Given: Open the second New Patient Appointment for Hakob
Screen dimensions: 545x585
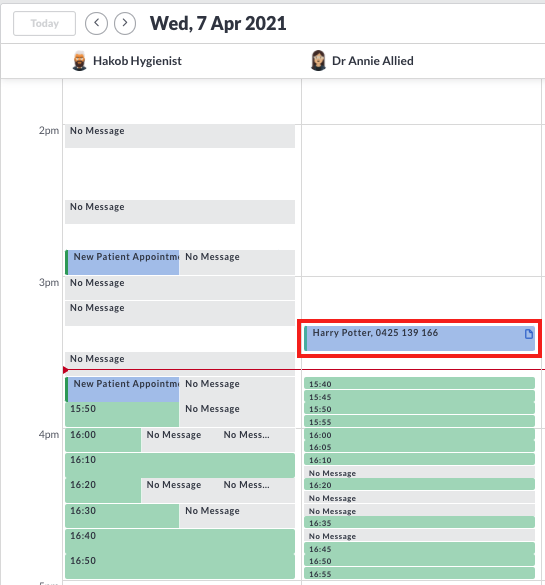Looking at the screenshot, I should (x=122, y=390).
